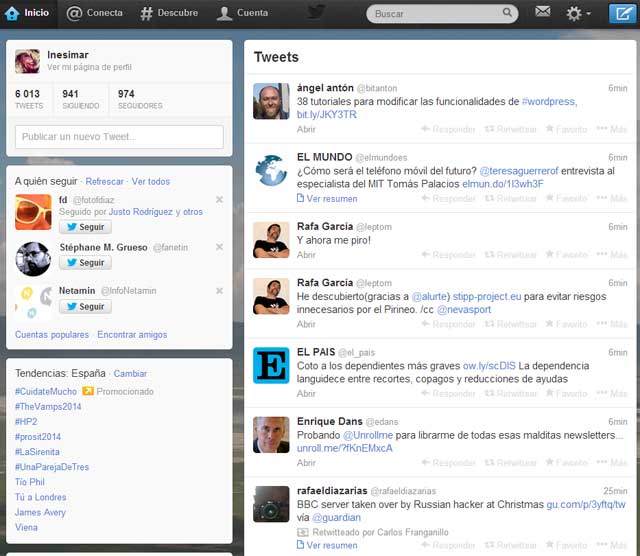Dismiss the fd @fotofdiaz suggestion
640x556 pixels.
tap(219, 200)
